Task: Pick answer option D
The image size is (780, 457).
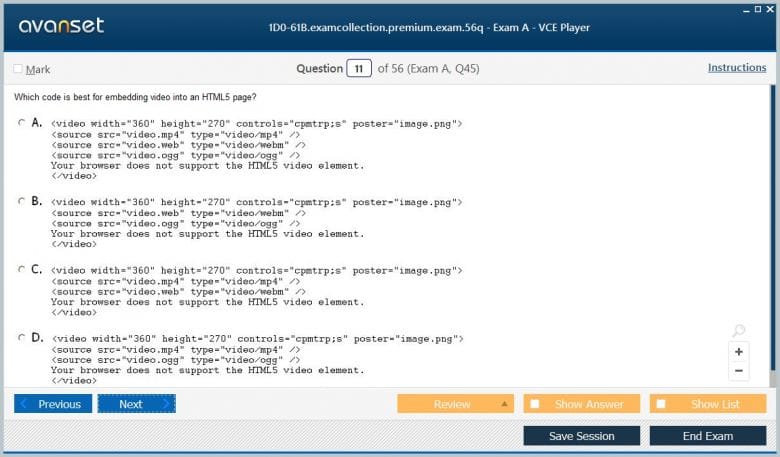Action: pyautogui.click(x=22, y=338)
